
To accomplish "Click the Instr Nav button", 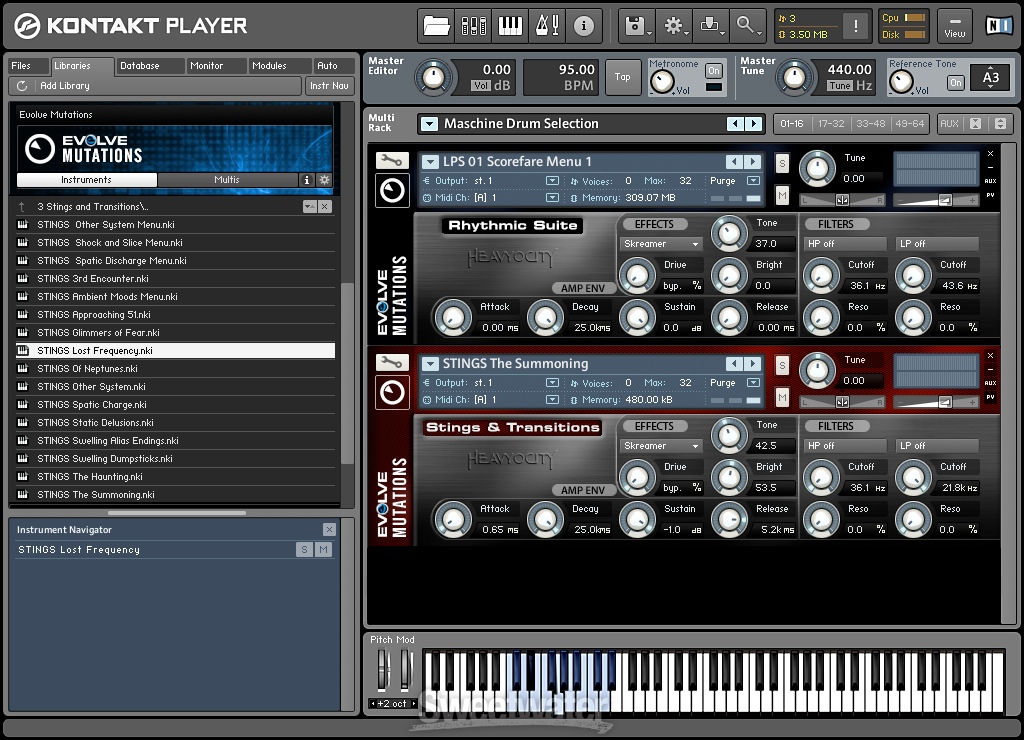I will tap(329, 86).
